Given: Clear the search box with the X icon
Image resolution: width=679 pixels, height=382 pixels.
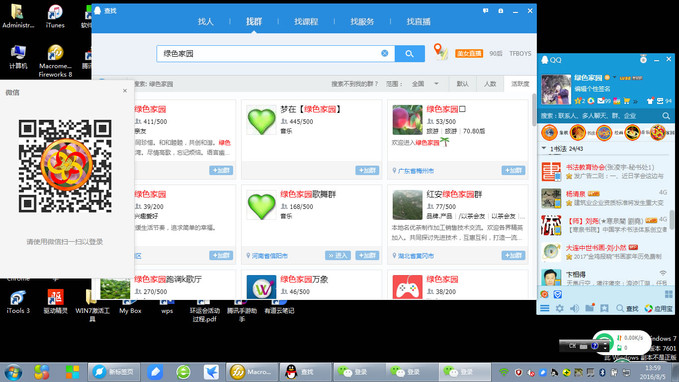Looking at the screenshot, I should 385,53.
